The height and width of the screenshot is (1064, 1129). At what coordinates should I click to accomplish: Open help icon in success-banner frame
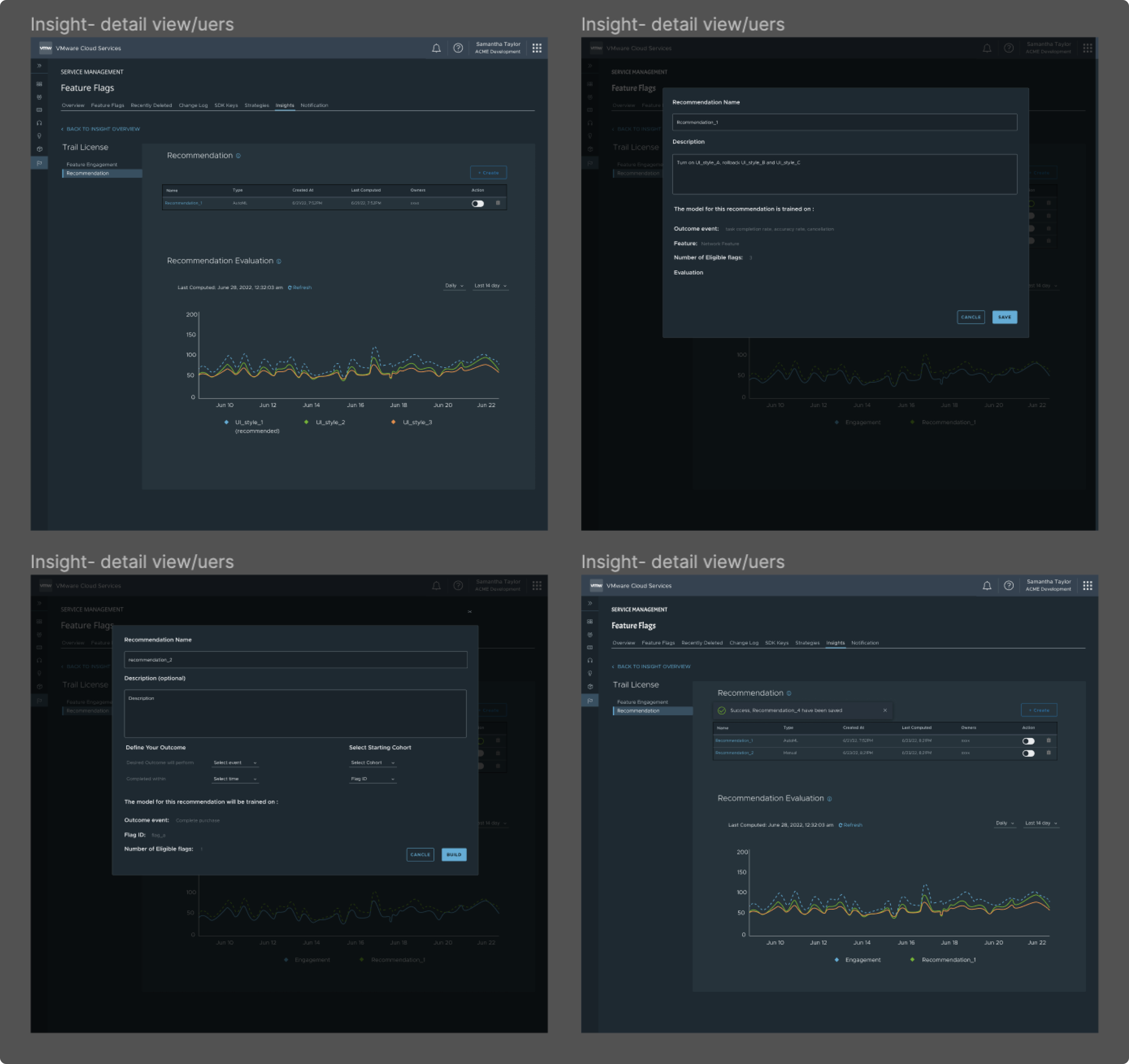[x=1009, y=586]
